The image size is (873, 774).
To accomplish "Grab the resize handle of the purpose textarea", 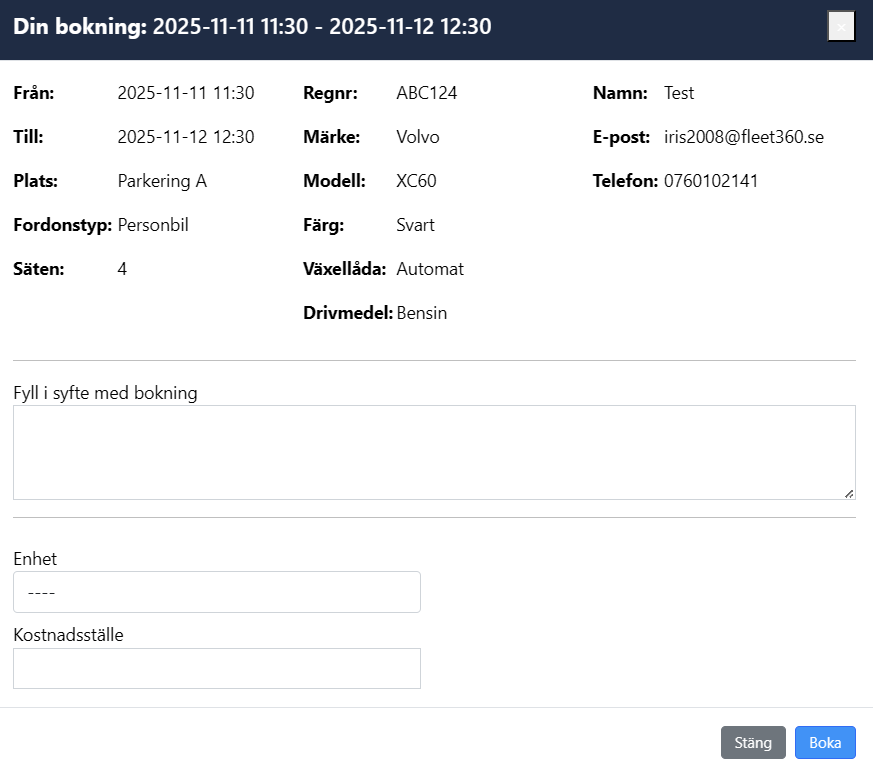I will coord(849,493).
